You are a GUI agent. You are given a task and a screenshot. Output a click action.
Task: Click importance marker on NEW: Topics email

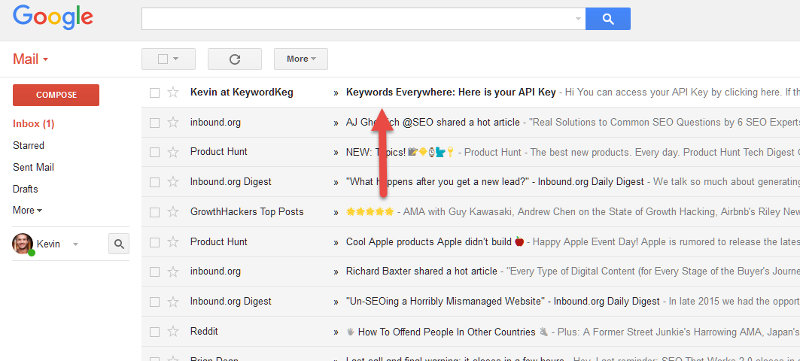pyautogui.click(x=336, y=152)
